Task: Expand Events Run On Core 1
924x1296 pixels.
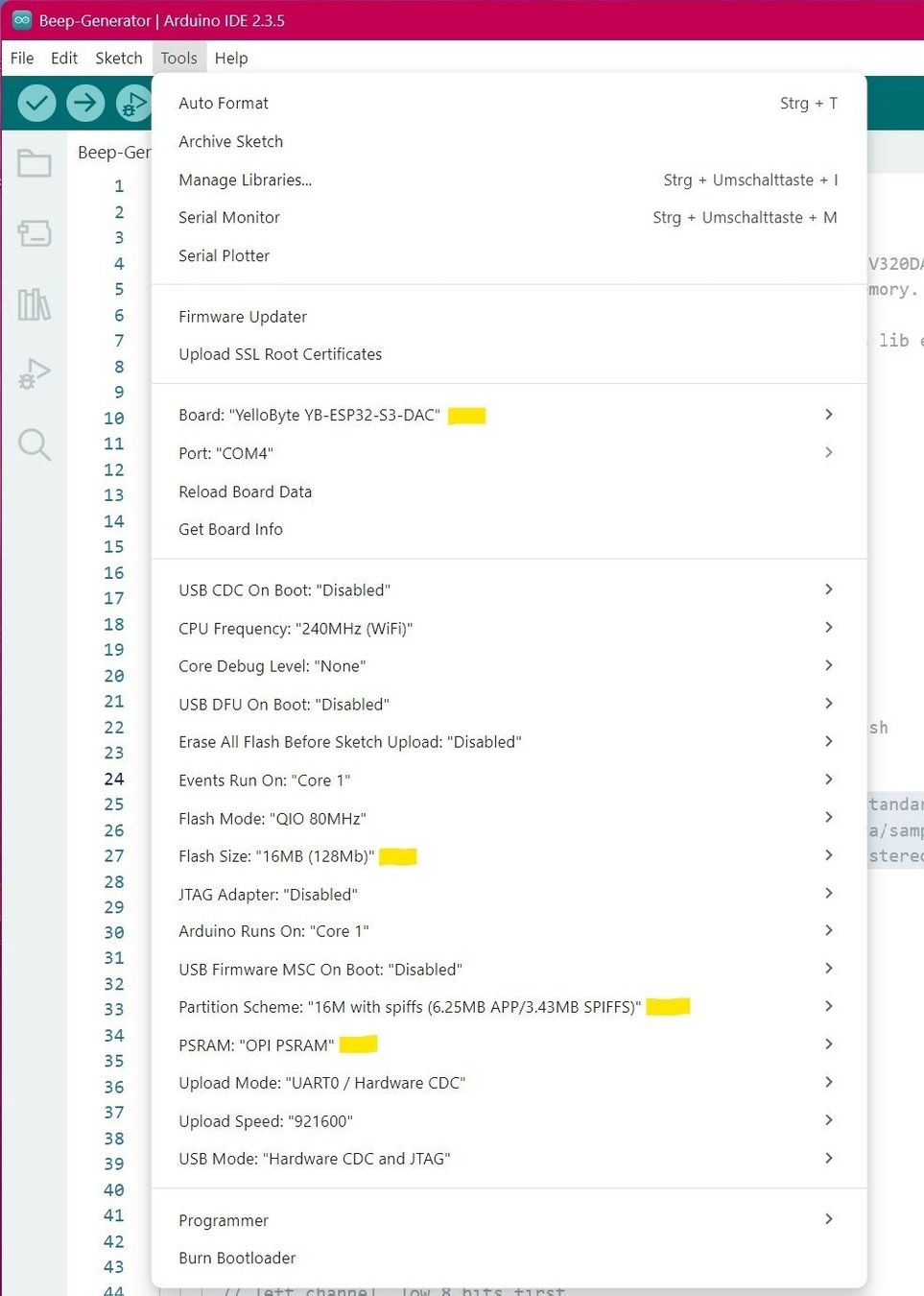Action: 509,780
